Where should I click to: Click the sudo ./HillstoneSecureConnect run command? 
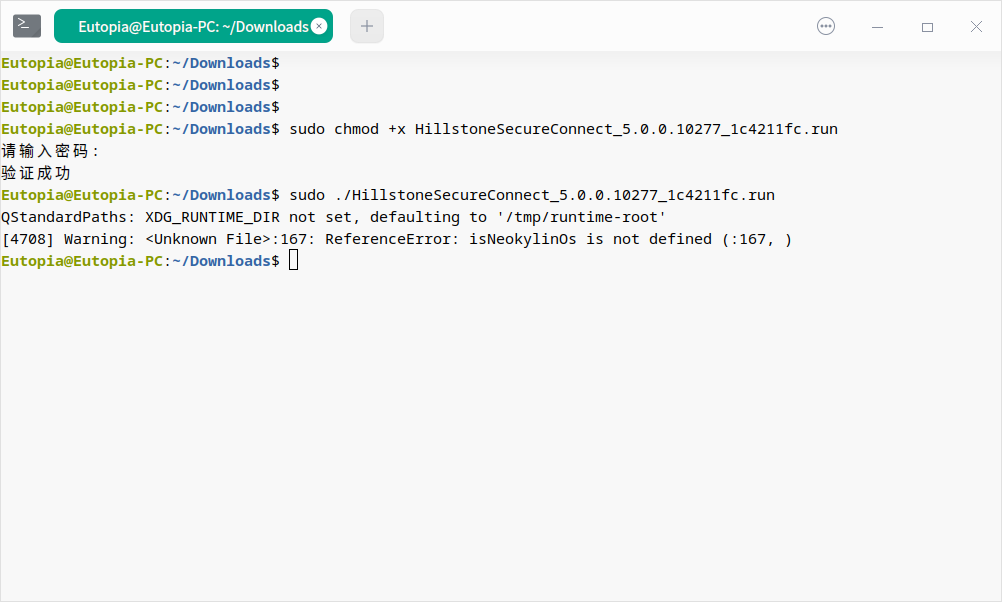pos(531,195)
